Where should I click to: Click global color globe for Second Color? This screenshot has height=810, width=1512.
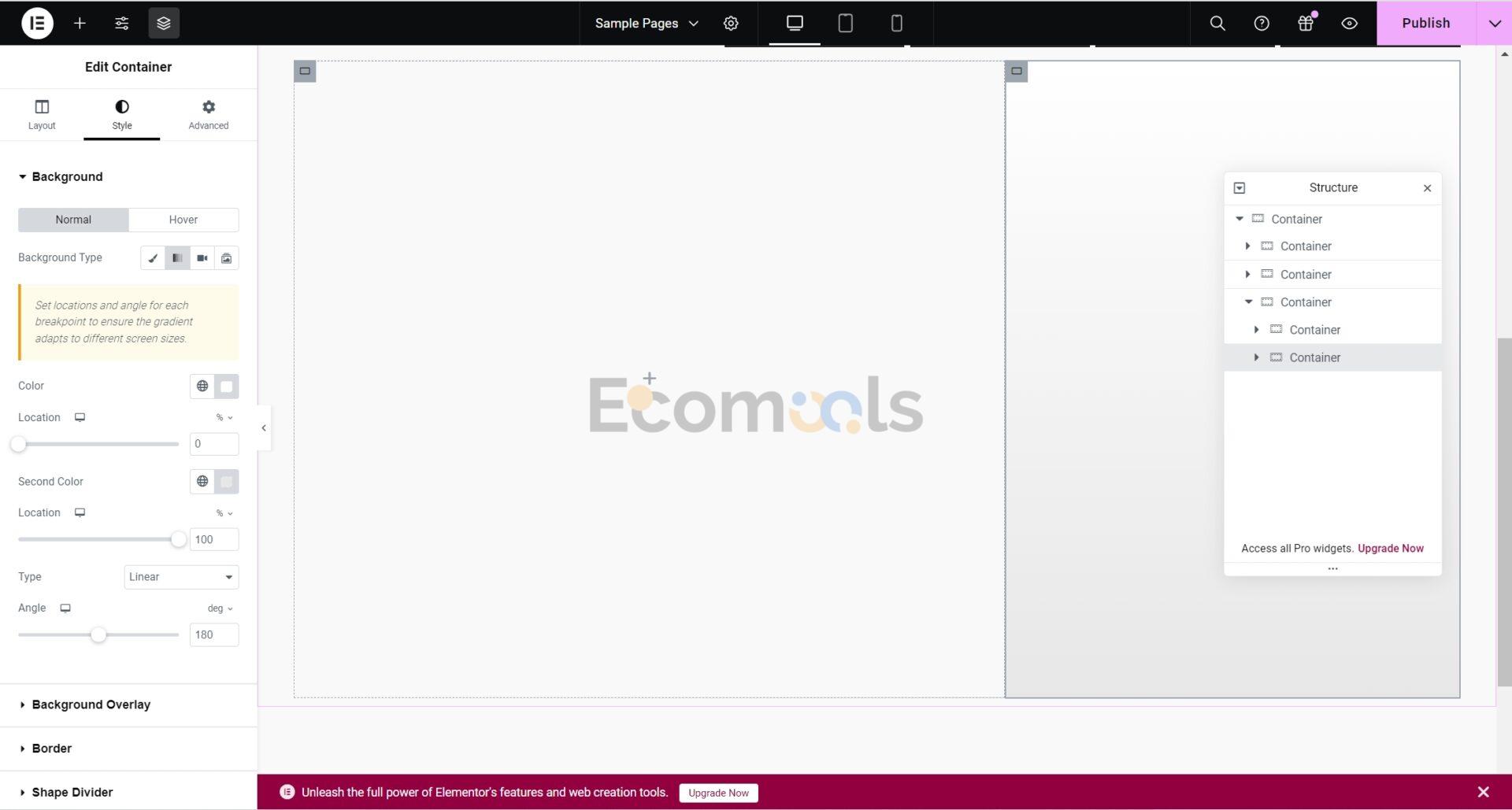(x=202, y=482)
